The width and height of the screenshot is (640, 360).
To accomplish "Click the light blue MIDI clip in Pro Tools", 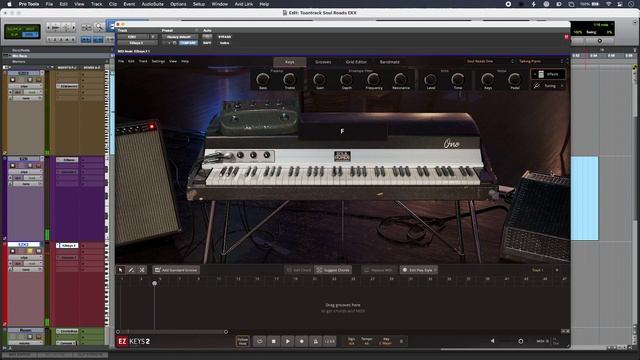I will (x=584, y=198).
